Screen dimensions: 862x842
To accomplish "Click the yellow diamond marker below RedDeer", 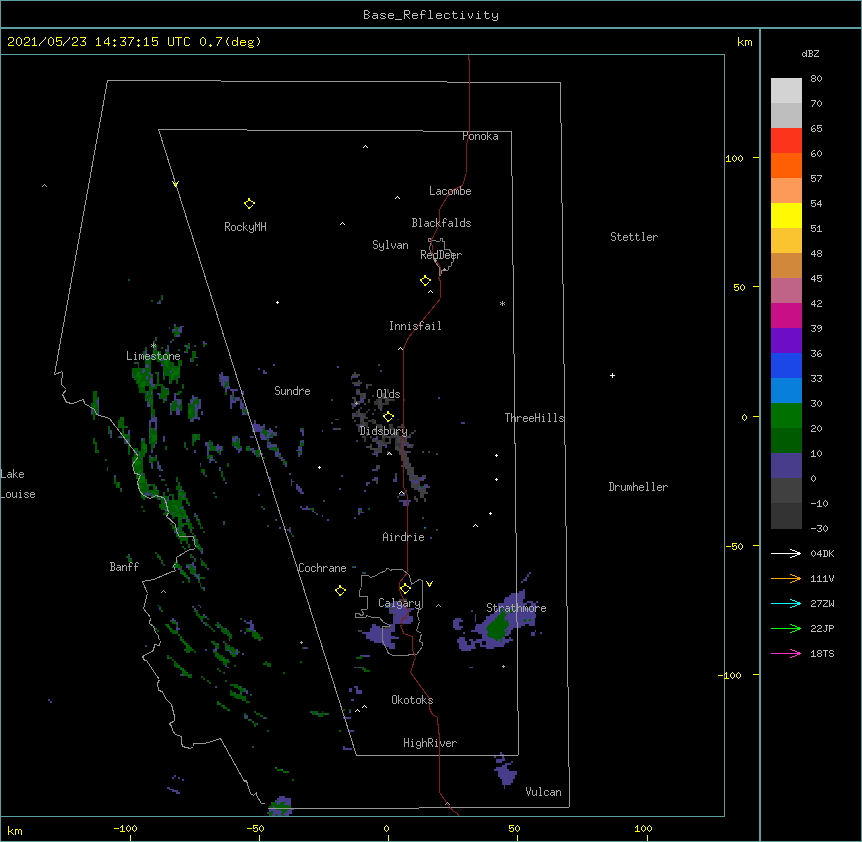I will click(425, 281).
